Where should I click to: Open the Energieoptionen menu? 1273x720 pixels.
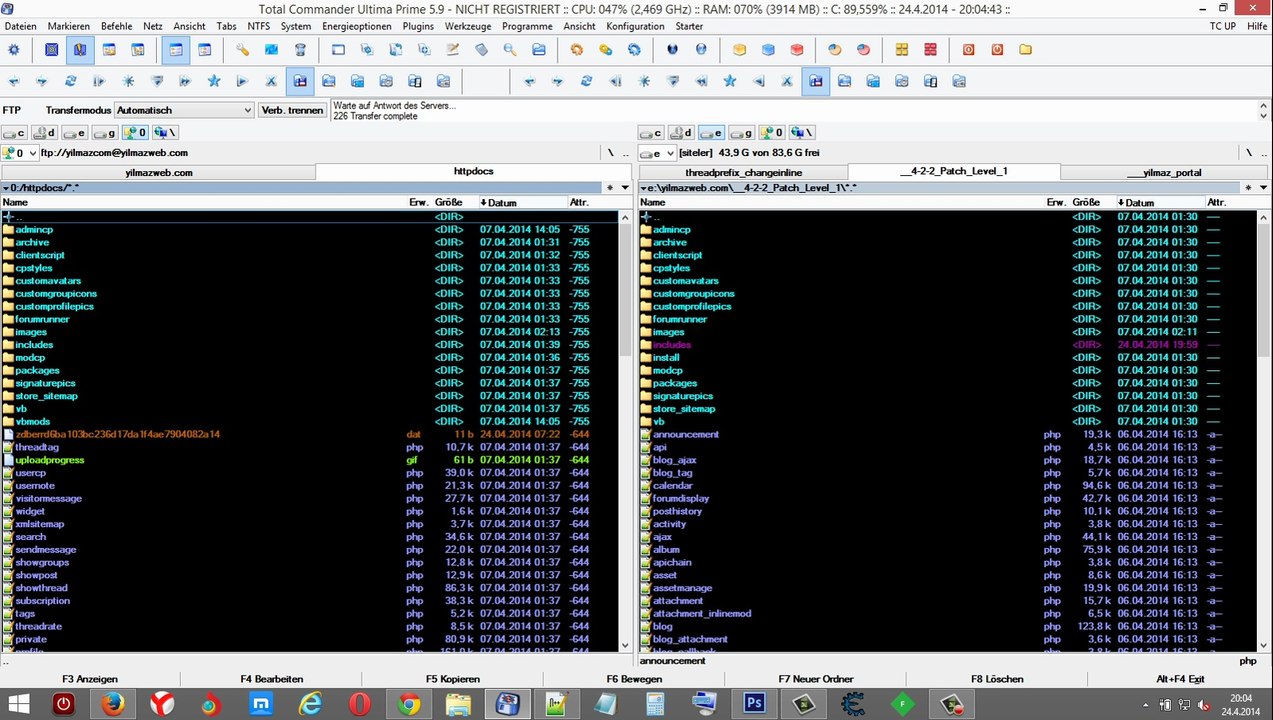coord(359,26)
